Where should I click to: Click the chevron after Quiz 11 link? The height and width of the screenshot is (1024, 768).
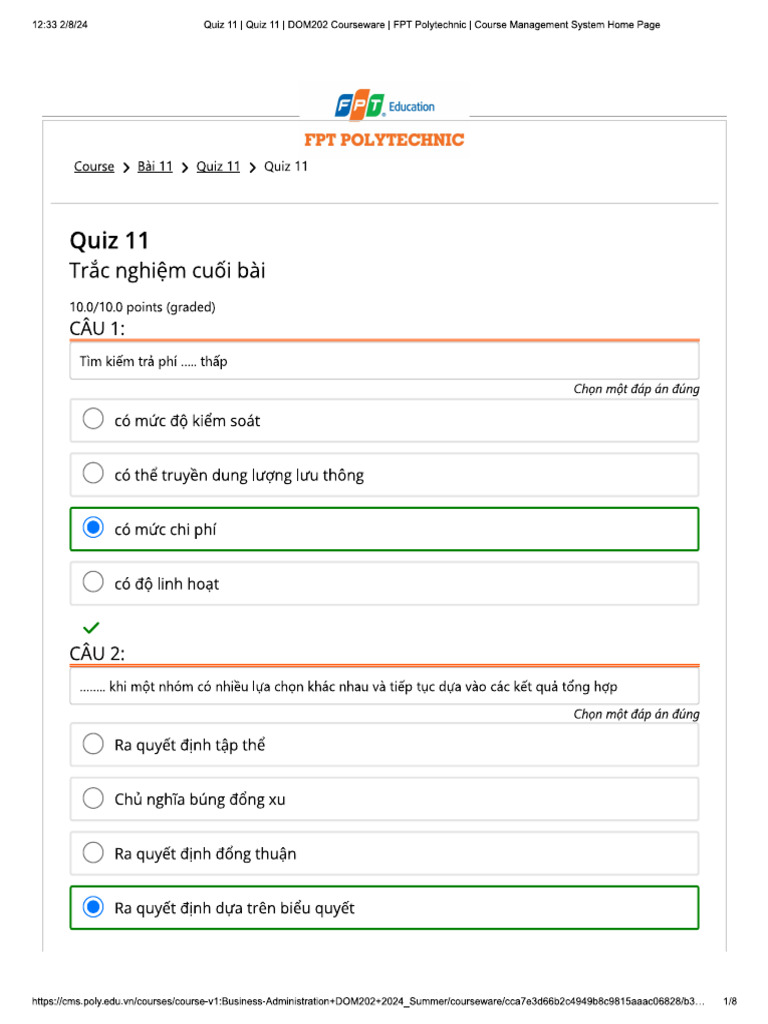point(252,168)
